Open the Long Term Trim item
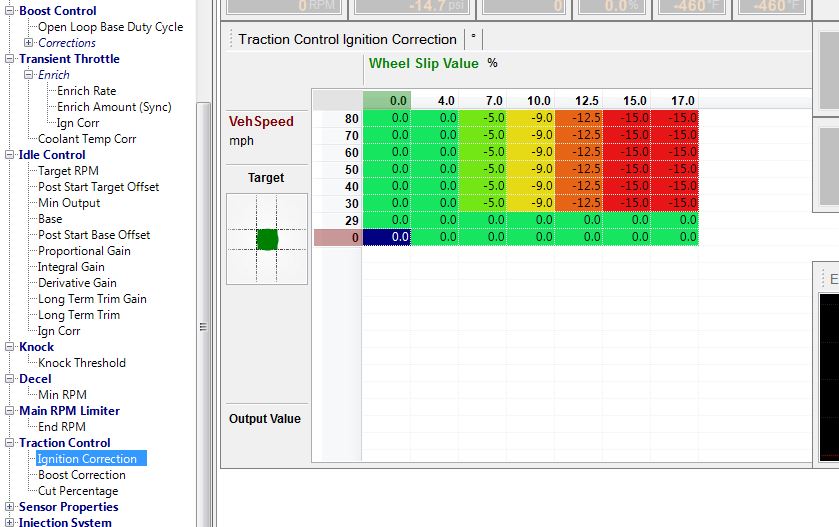Viewport: 839px width, 527px height. 79,315
